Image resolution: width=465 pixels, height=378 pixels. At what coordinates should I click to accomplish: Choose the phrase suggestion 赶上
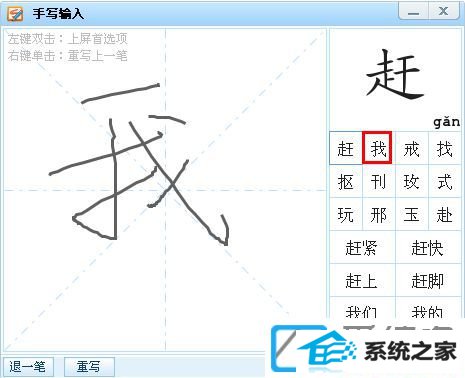point(362,280)
